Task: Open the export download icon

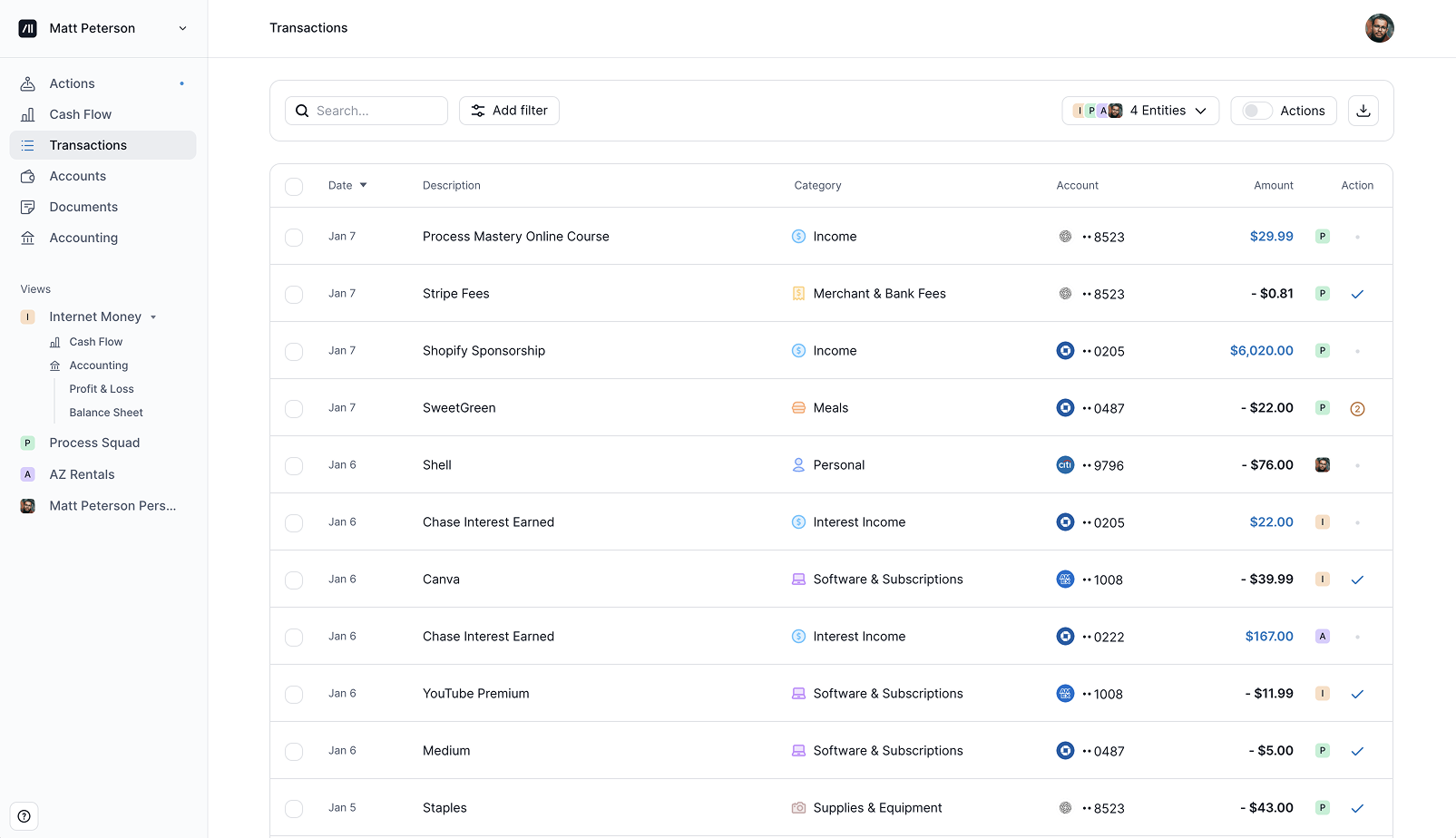Action: coord(1363,110)
